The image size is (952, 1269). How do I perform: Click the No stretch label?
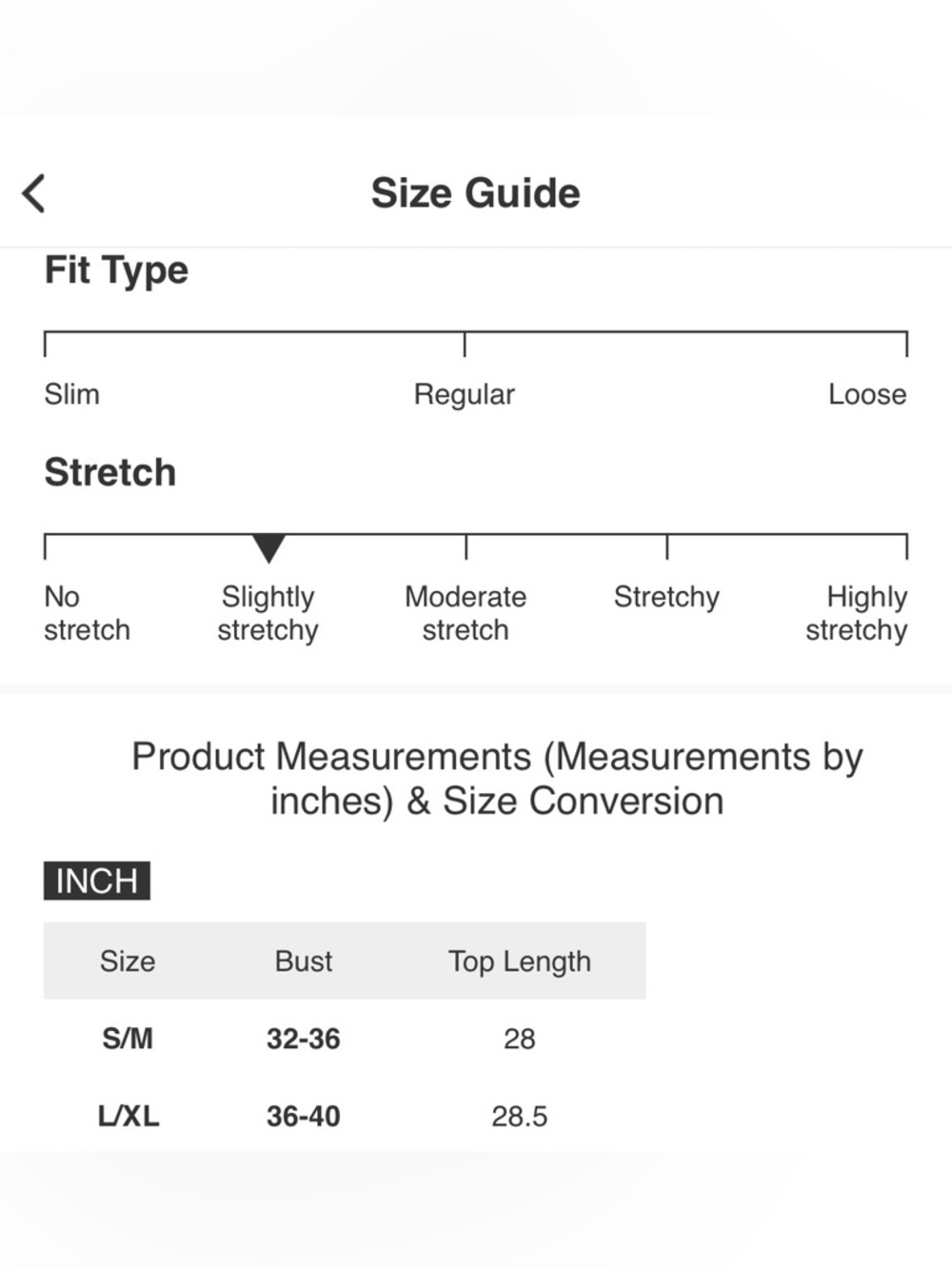[x=87, y=613]
